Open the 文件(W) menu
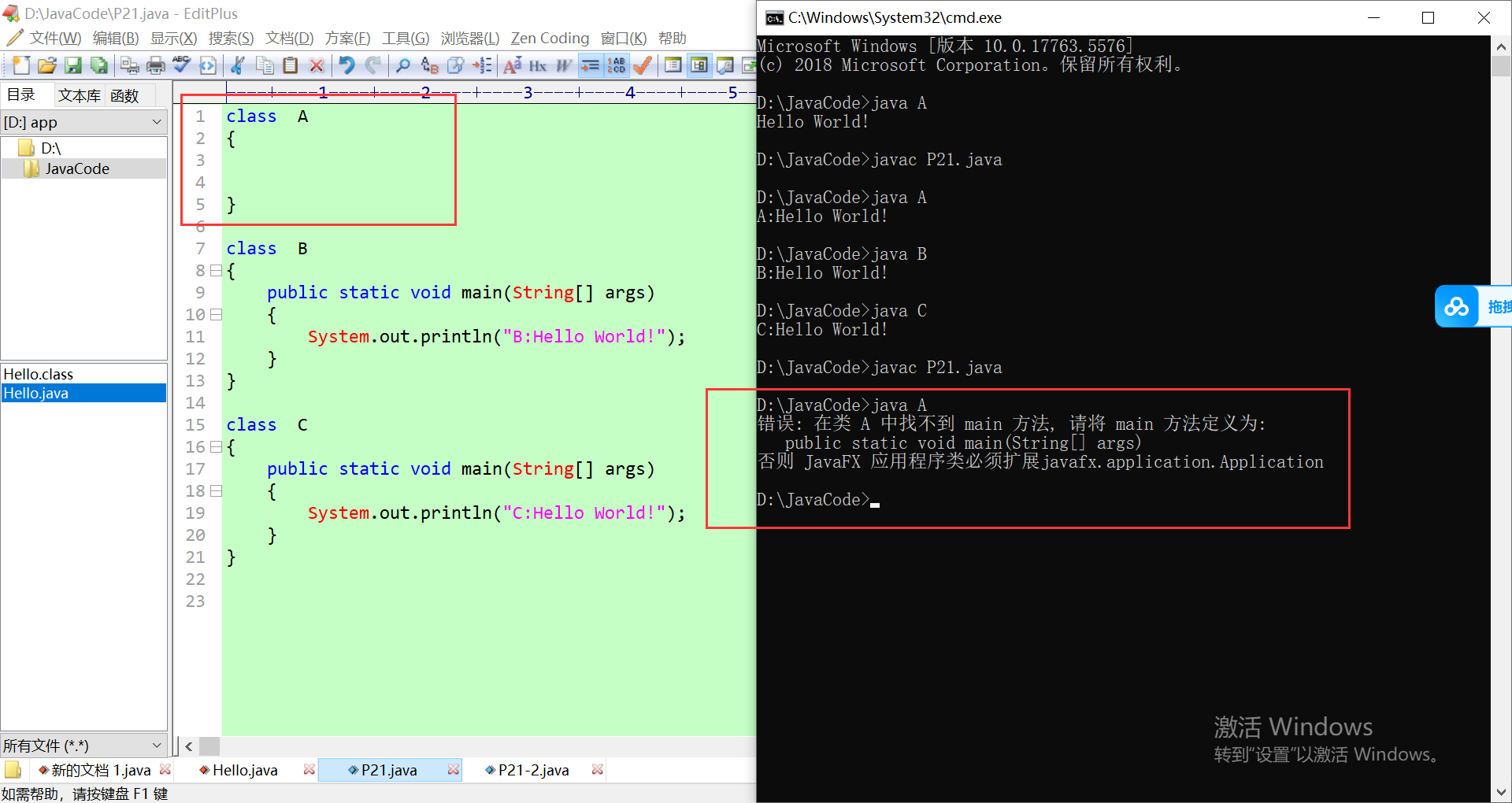The height and width of the screenshot is (803, 1512). [x=55, y=38]
